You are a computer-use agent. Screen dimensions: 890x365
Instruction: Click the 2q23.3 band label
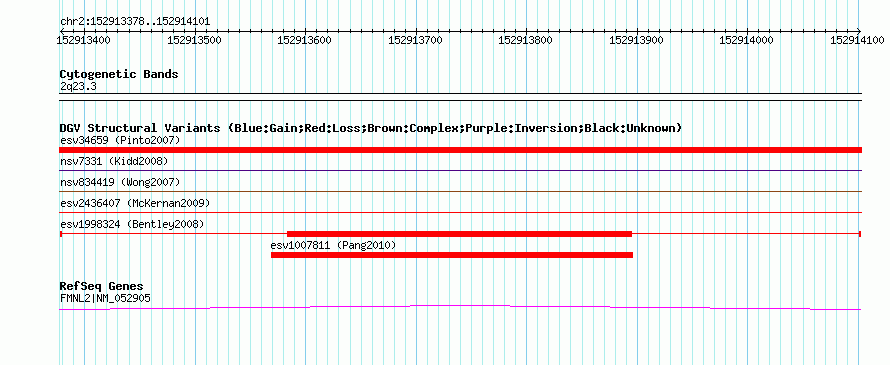click(78, 87)
